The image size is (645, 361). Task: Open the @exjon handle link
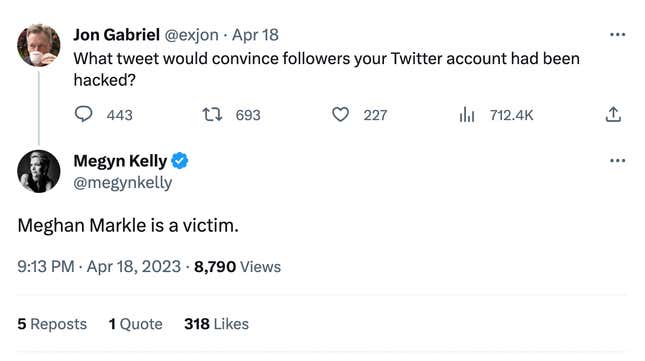pyautogui.click(x=192, y=35)
